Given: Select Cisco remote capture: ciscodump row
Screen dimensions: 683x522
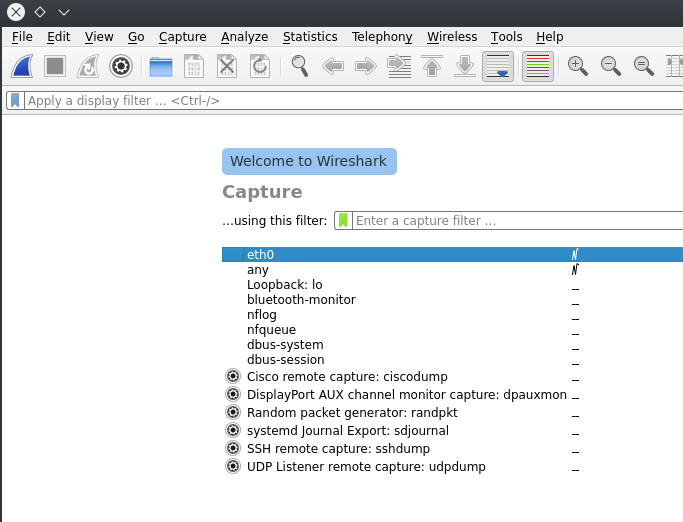Looking at the screenshot, I should (453, 376).
